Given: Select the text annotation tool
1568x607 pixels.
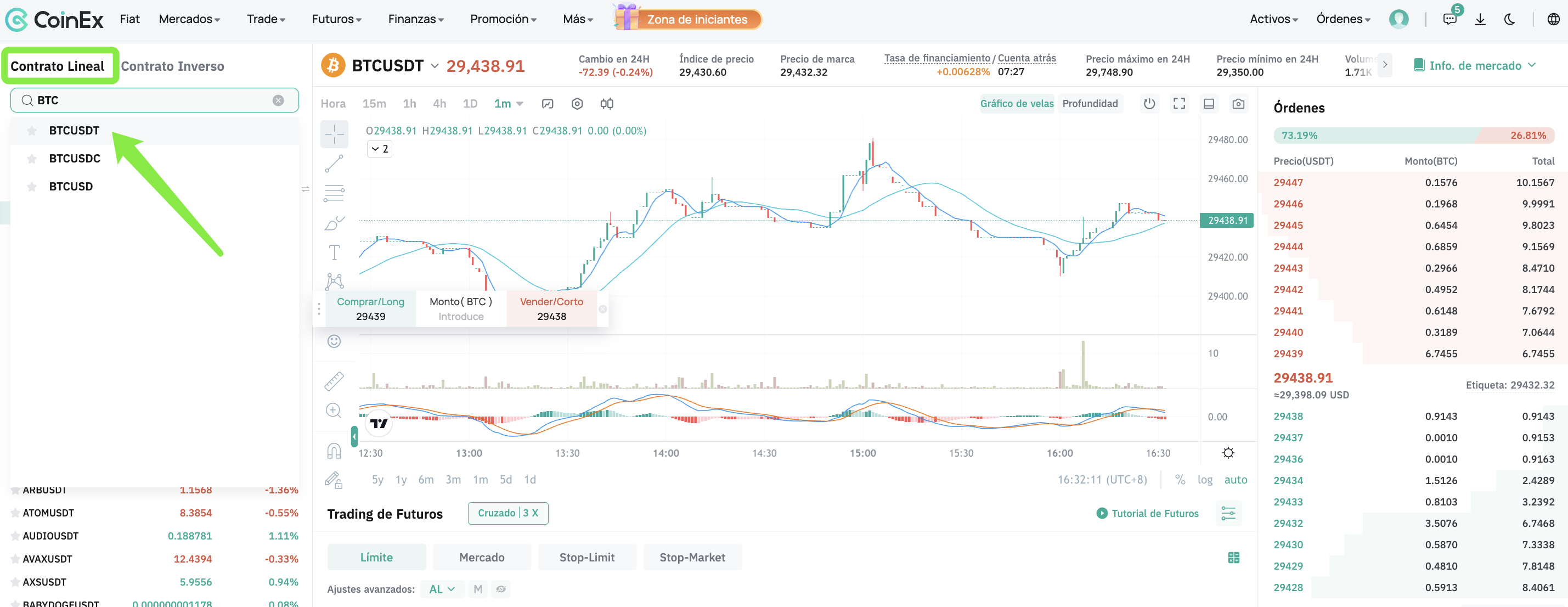Looking at the screenshot, I should tap(334, 252).
